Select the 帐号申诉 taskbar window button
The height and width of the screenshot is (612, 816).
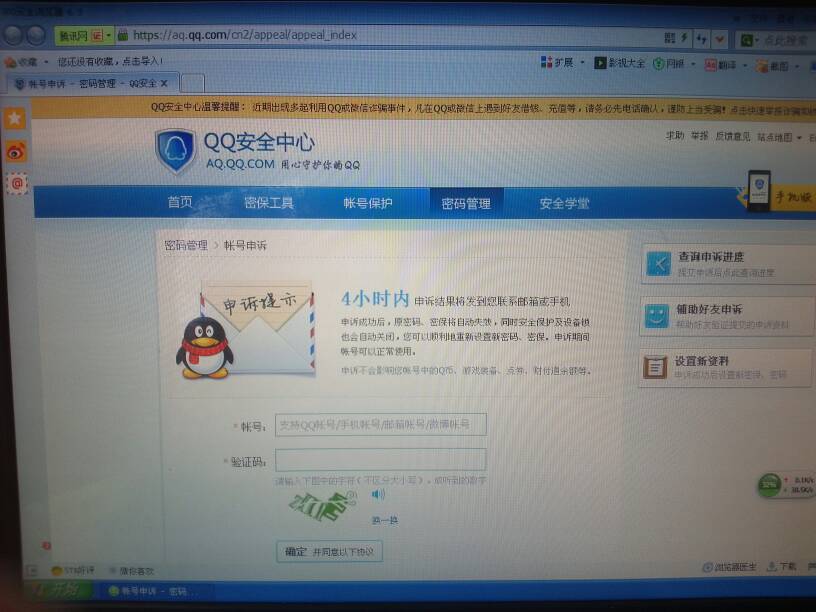pos(155,592)
